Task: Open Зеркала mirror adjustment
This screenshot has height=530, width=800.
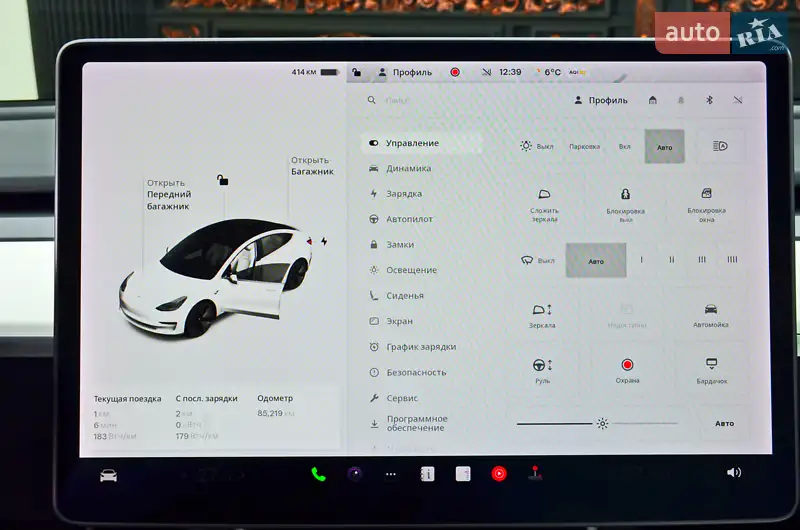Action: (x=542, y=315)
